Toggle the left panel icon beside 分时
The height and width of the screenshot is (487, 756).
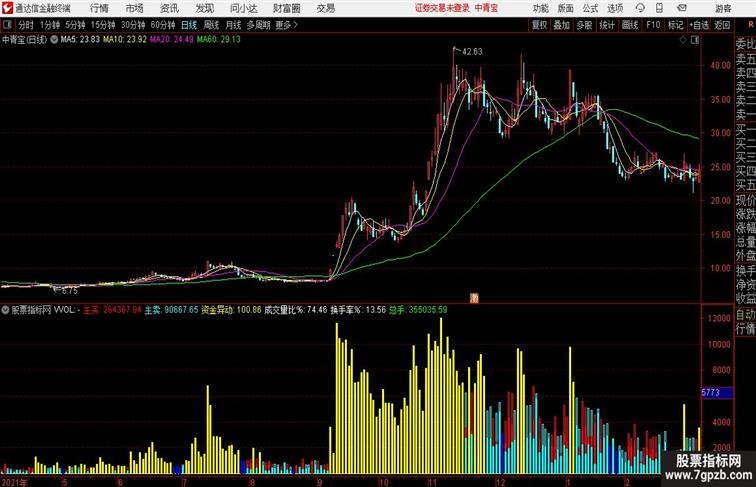tap(7, 25)
